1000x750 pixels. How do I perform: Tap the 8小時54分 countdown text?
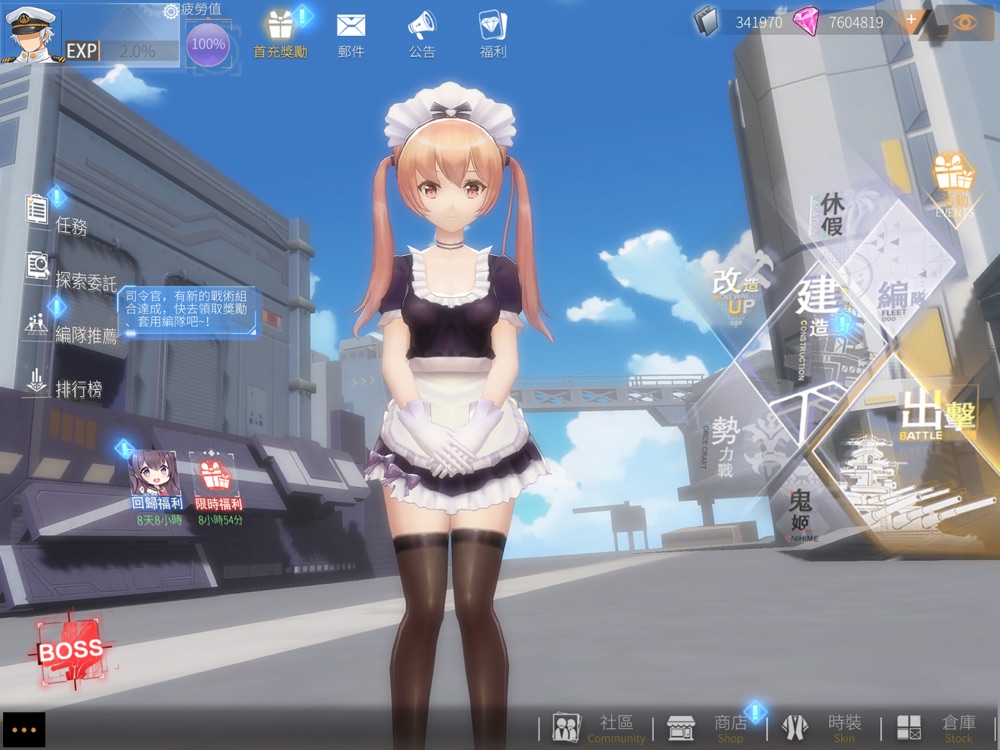(220, 520)
